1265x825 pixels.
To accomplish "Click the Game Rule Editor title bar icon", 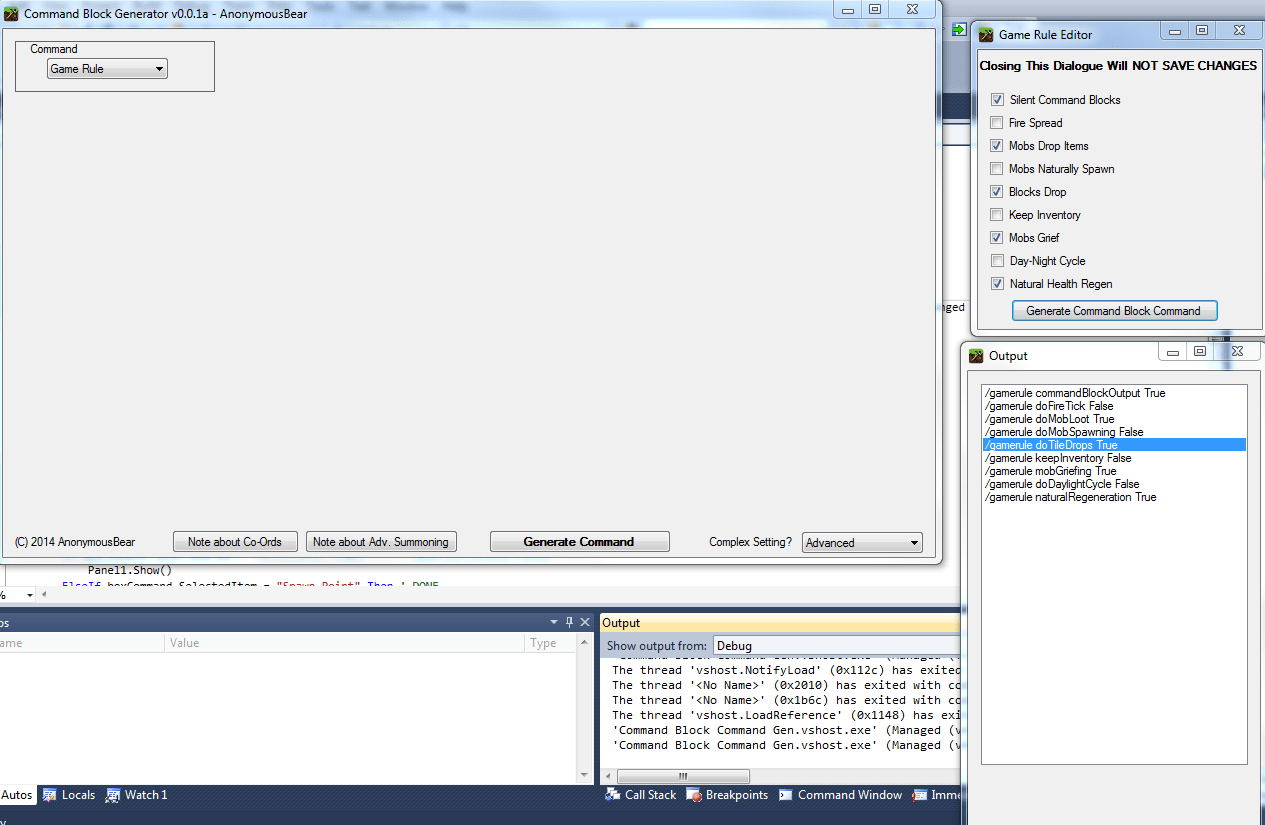I will coord(987,34).
